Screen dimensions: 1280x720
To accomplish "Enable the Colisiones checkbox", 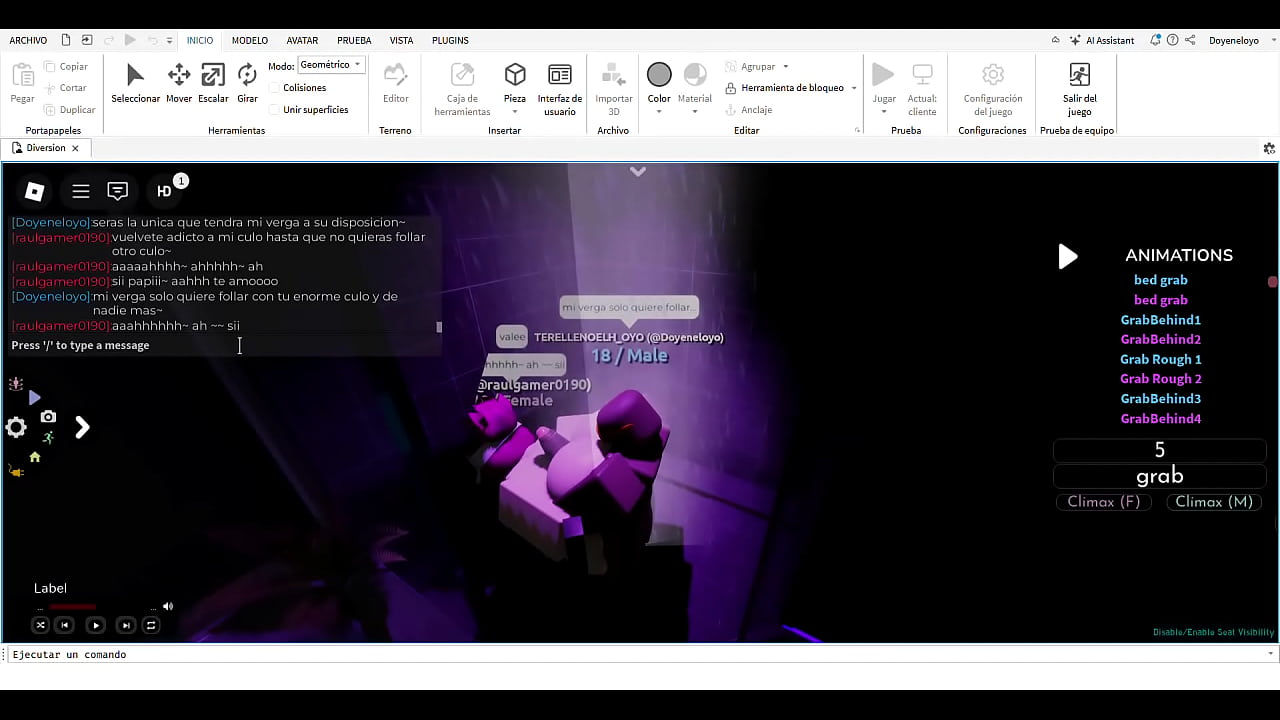I will [x=275, y=88].
